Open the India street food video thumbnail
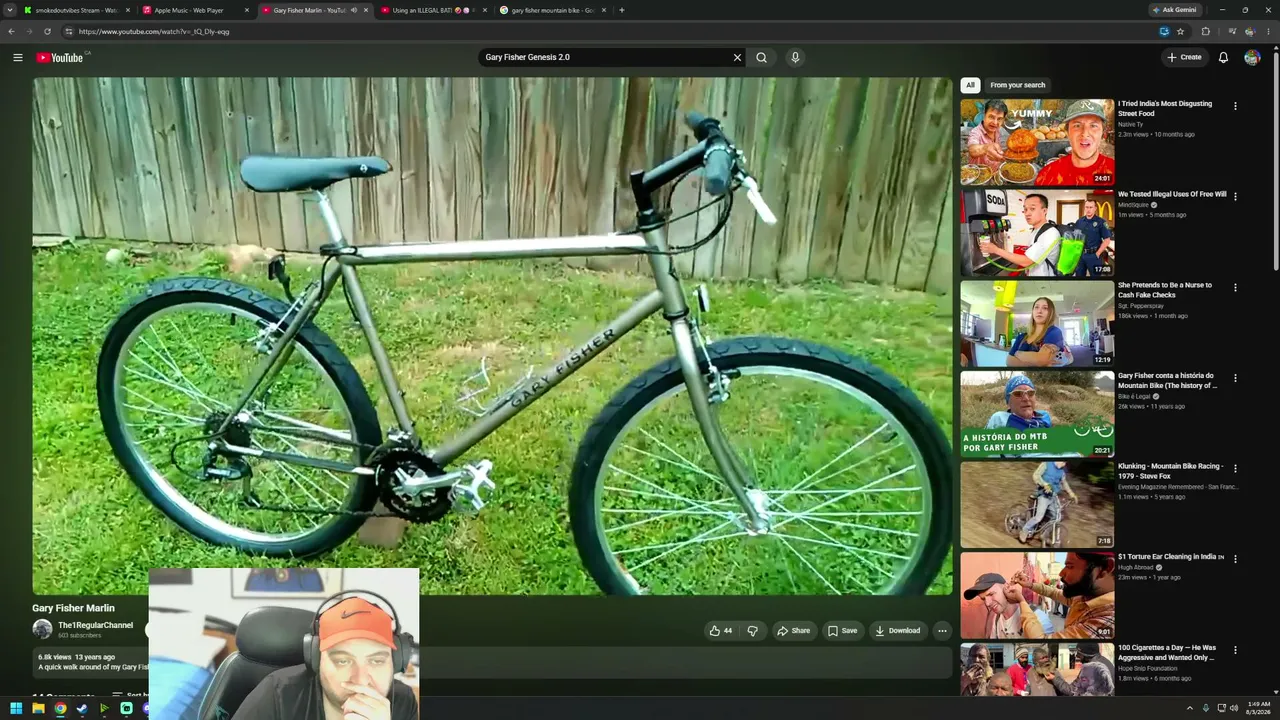 [x=1037, y=142]
